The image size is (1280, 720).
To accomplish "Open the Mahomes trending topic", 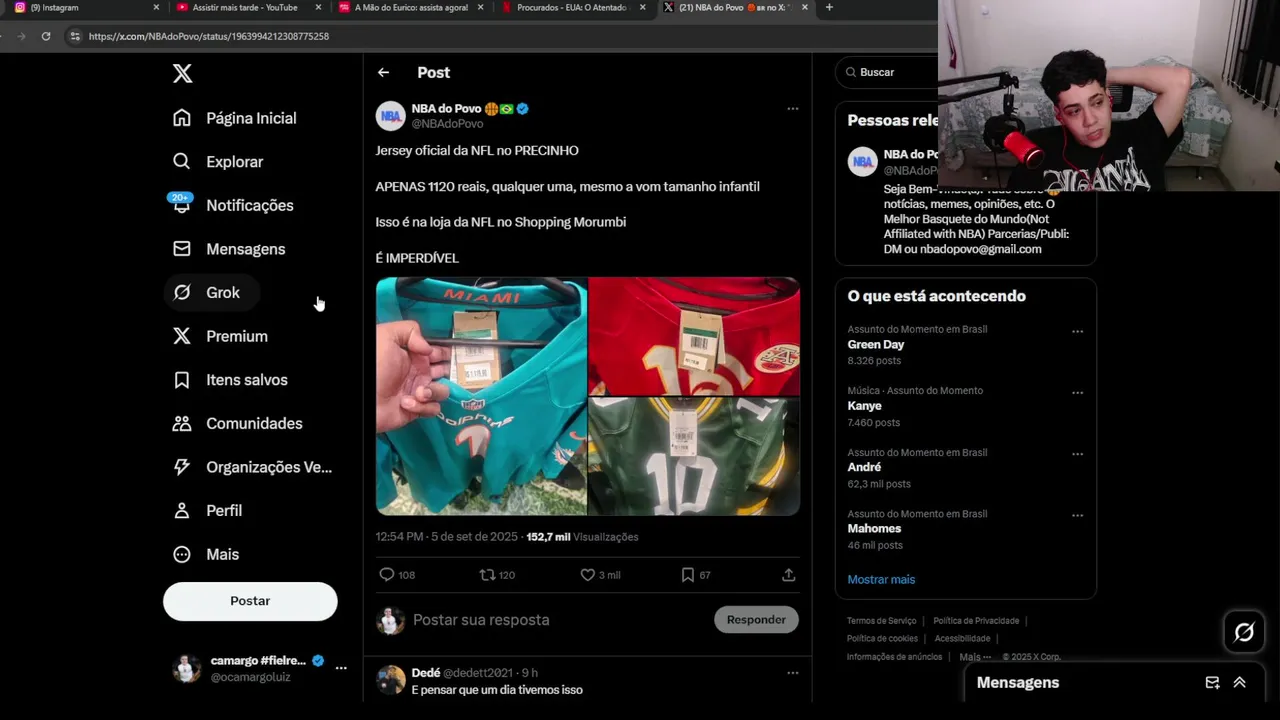I will coord(874,529).
